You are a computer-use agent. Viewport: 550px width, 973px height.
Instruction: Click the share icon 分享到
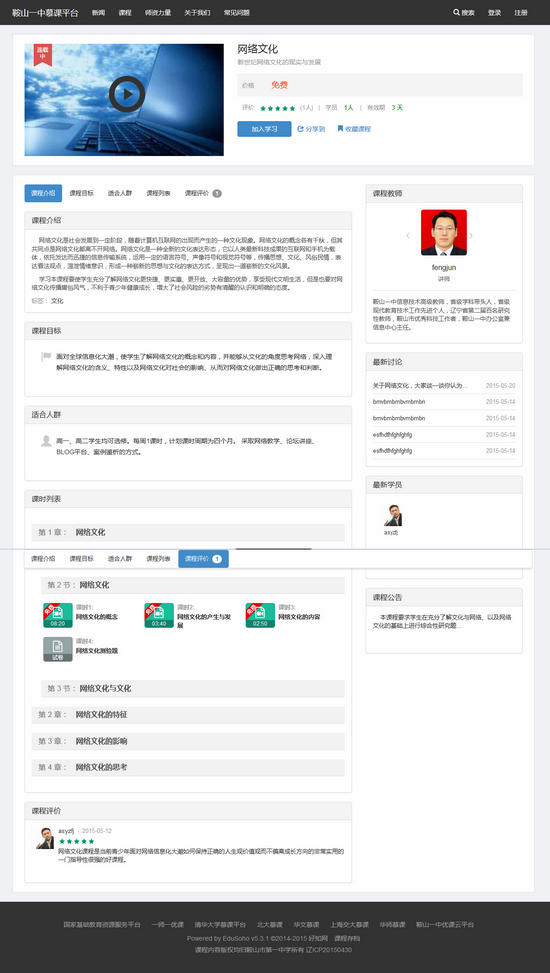click(300, 129)
